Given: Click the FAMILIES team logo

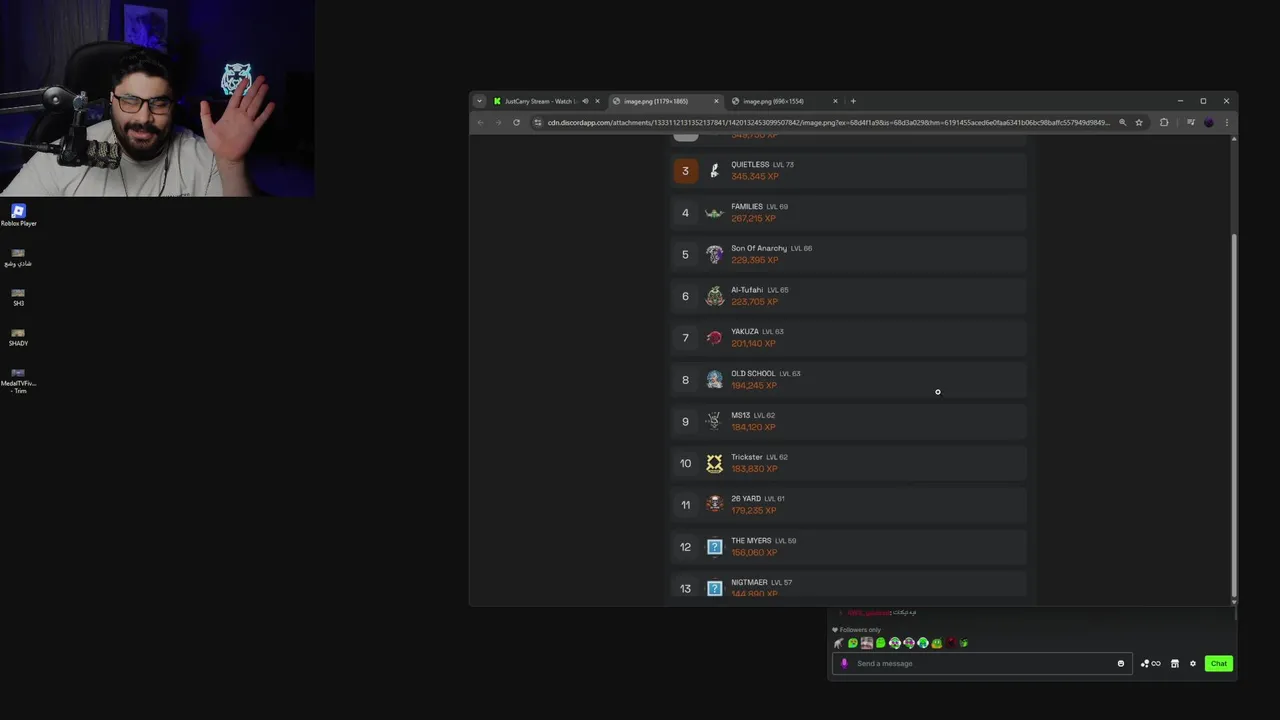Looking at the screenshot, I should (x=714, y=213).
